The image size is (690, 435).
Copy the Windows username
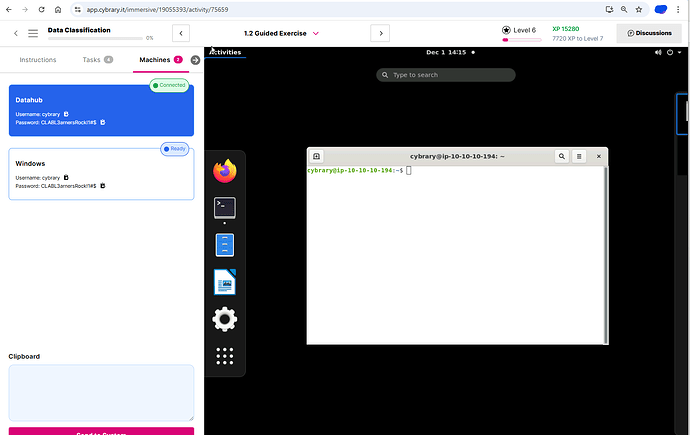66,177
